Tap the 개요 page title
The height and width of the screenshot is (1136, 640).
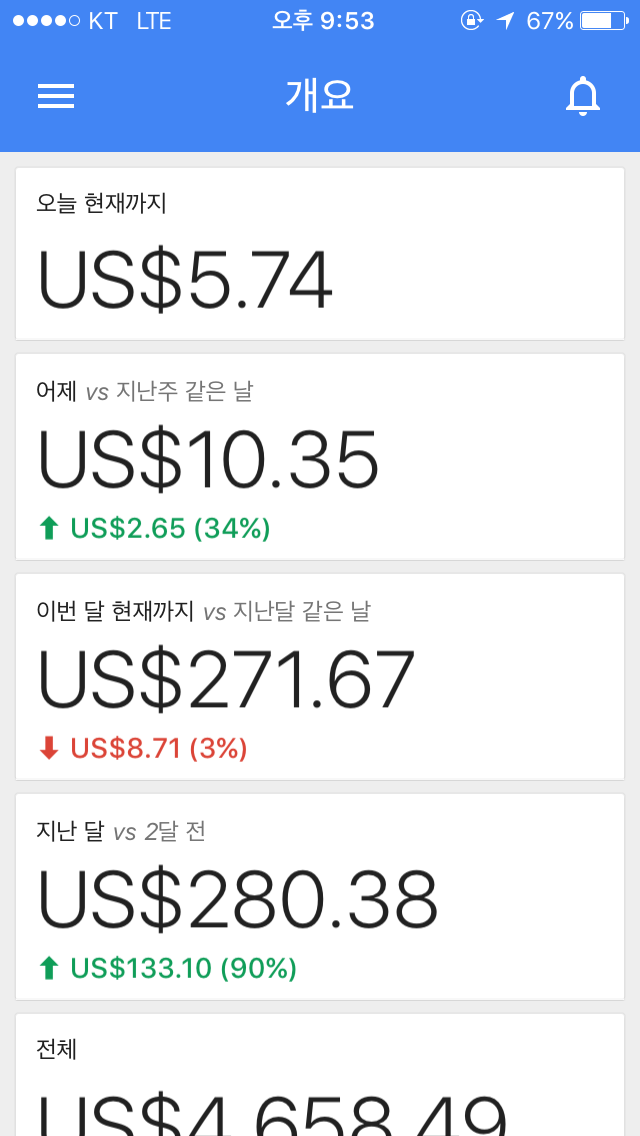coord(320,96)
